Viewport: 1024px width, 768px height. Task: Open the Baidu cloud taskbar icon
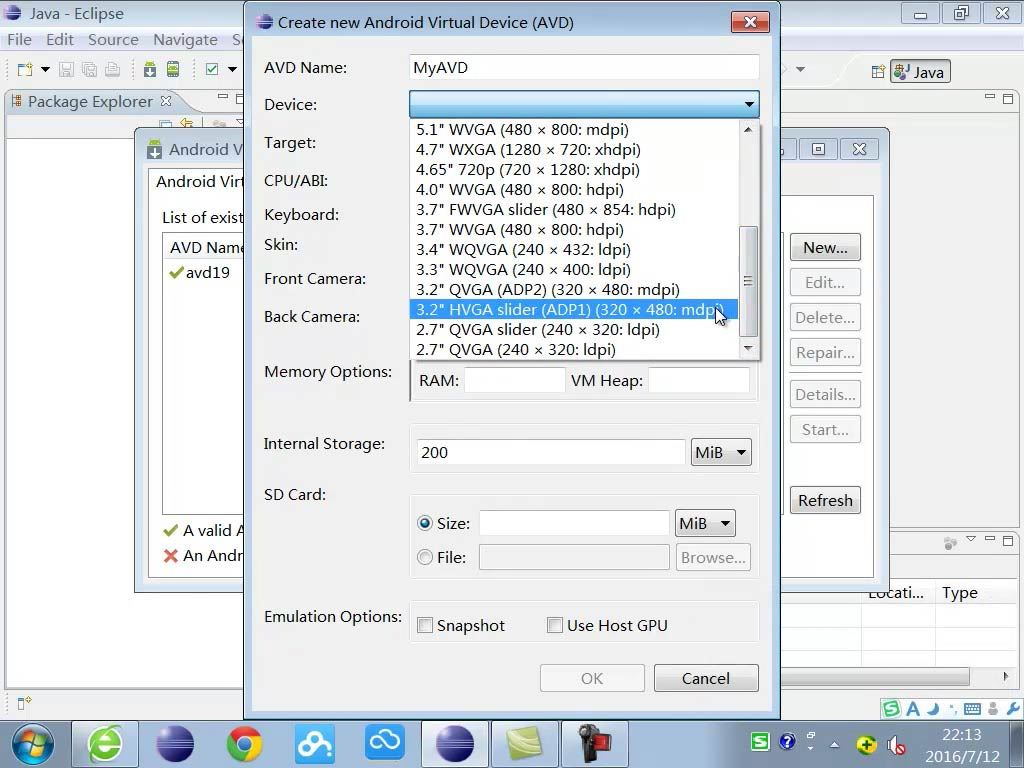tap(315, 743)
